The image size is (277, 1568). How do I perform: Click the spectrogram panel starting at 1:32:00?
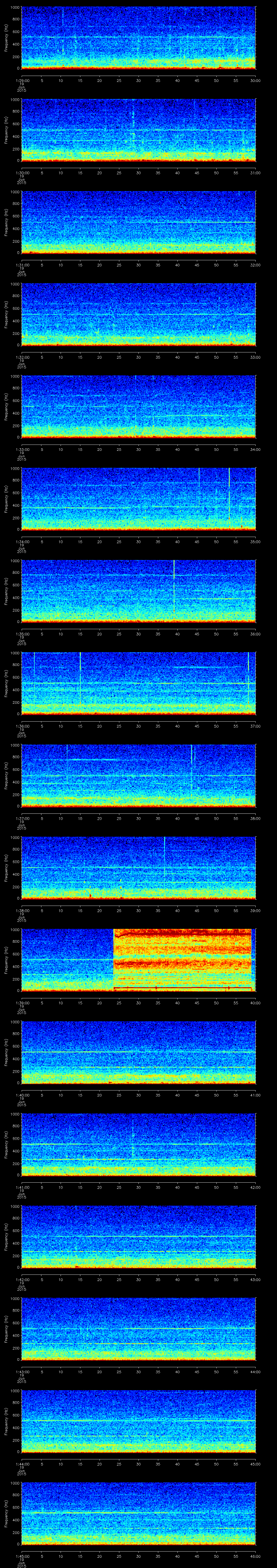coord(139,315)
